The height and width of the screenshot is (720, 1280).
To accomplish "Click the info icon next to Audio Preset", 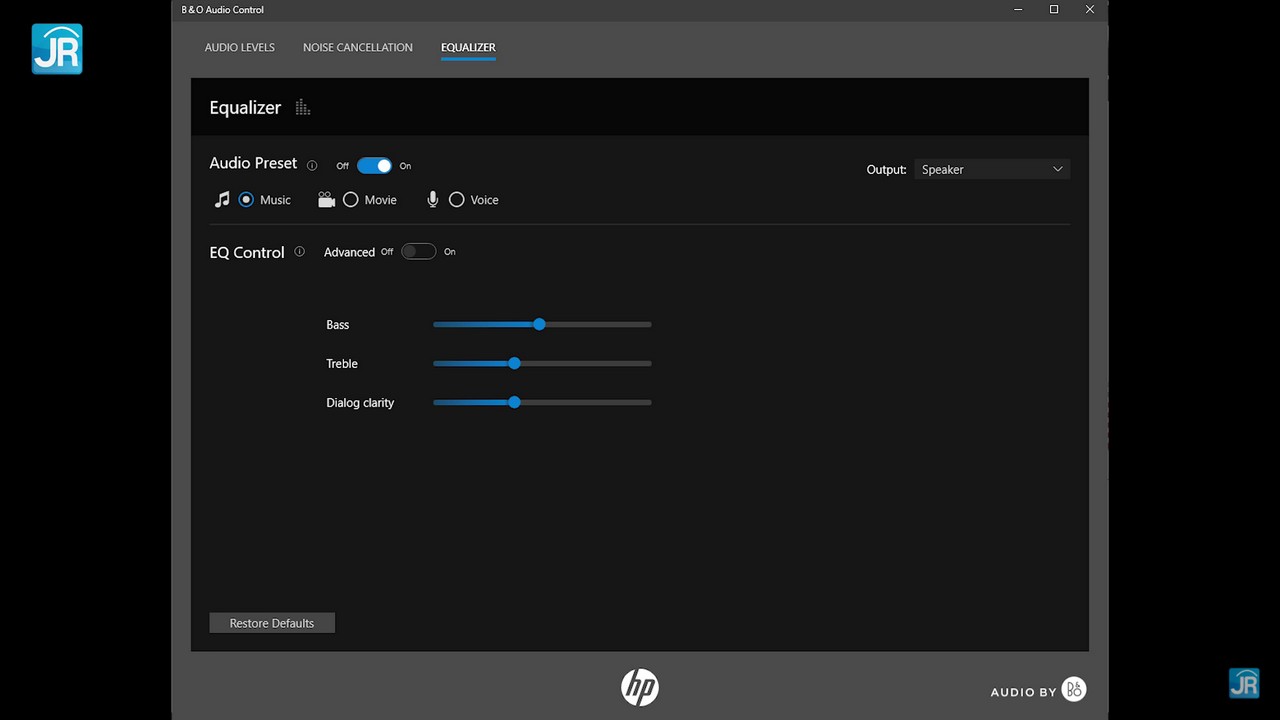I will coord(312,166).
